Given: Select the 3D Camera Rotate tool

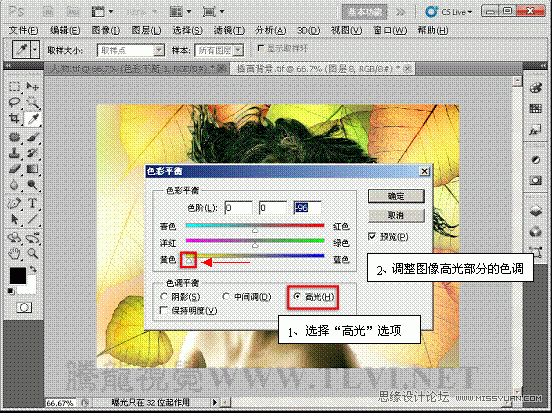Looking at the screenshot, I should pos(33,238).
